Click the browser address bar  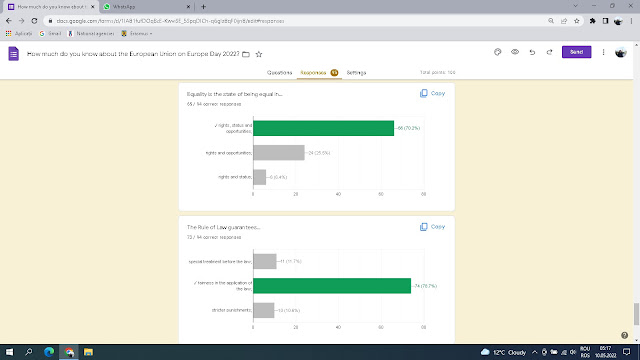pyautogui.click(x=294, y=21)
